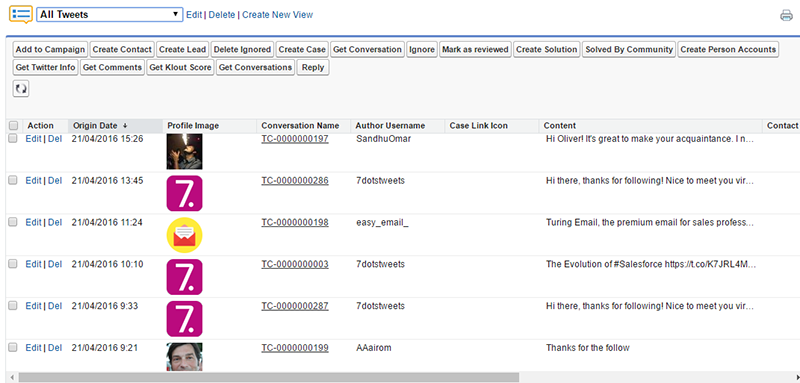800x383 pixels.
Task: Click Edit in the 21/04/2016 10:10 row
Action: (x=33, y=264)
